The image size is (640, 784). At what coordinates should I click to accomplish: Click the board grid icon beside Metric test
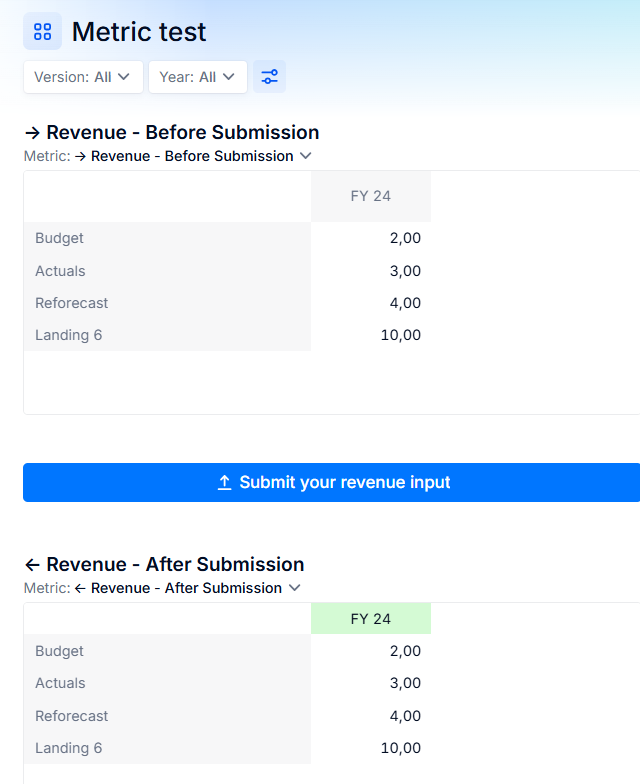(x=42, y=32)
